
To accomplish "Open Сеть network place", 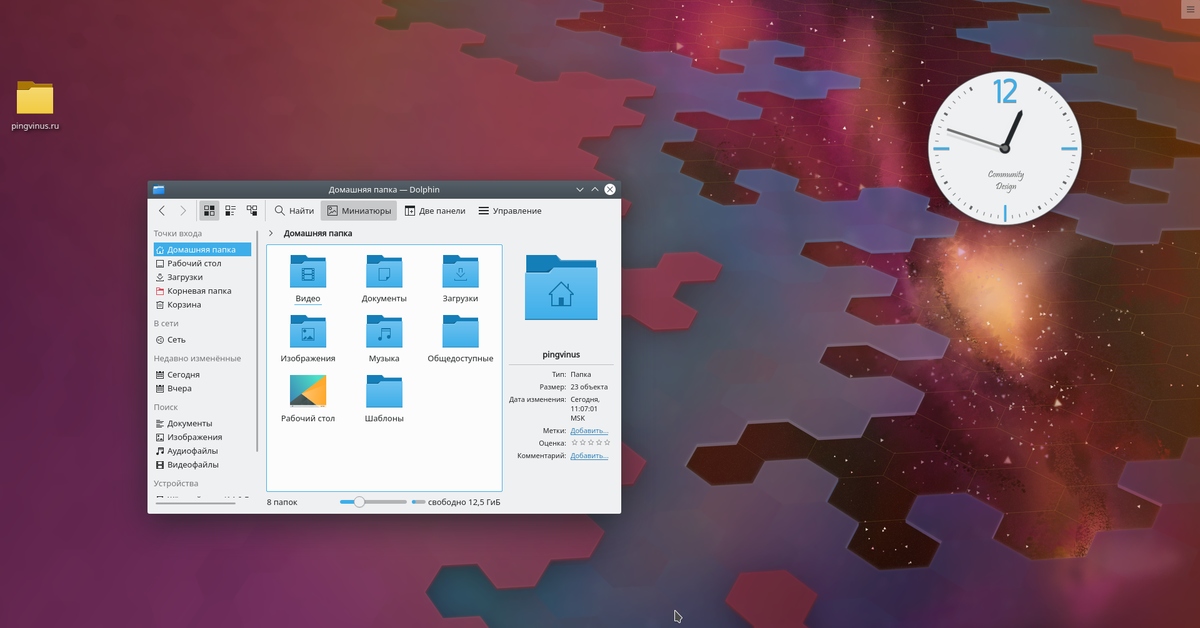I will point(176,340).
